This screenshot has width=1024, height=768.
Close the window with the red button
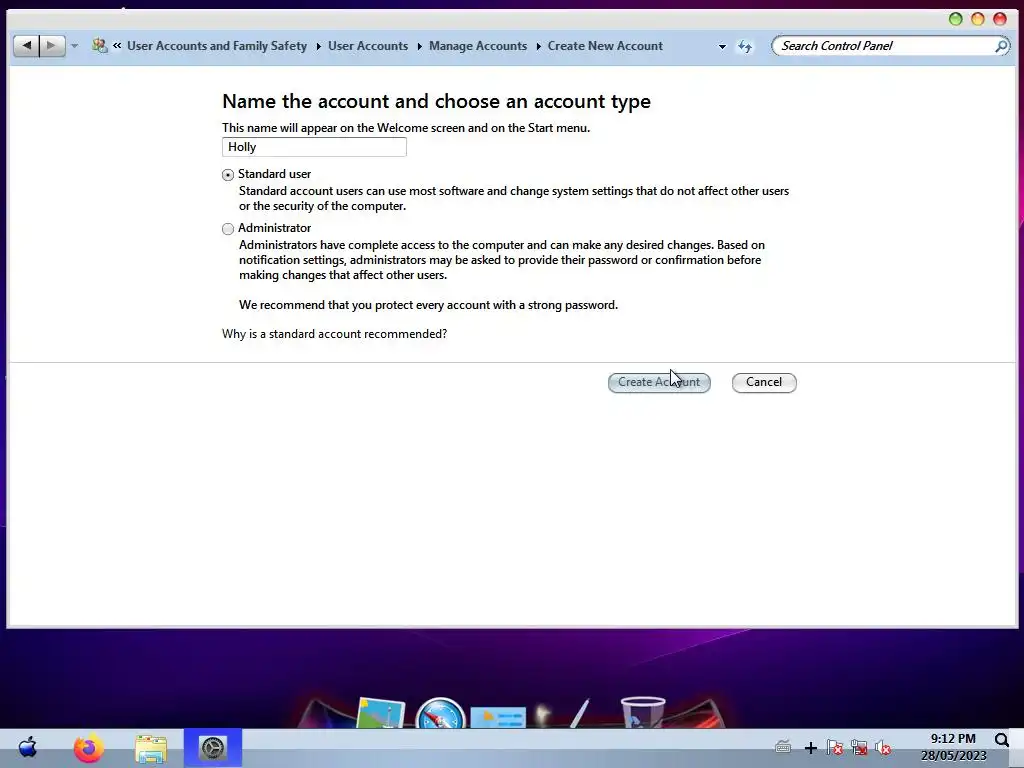(x=1000, y=18)
